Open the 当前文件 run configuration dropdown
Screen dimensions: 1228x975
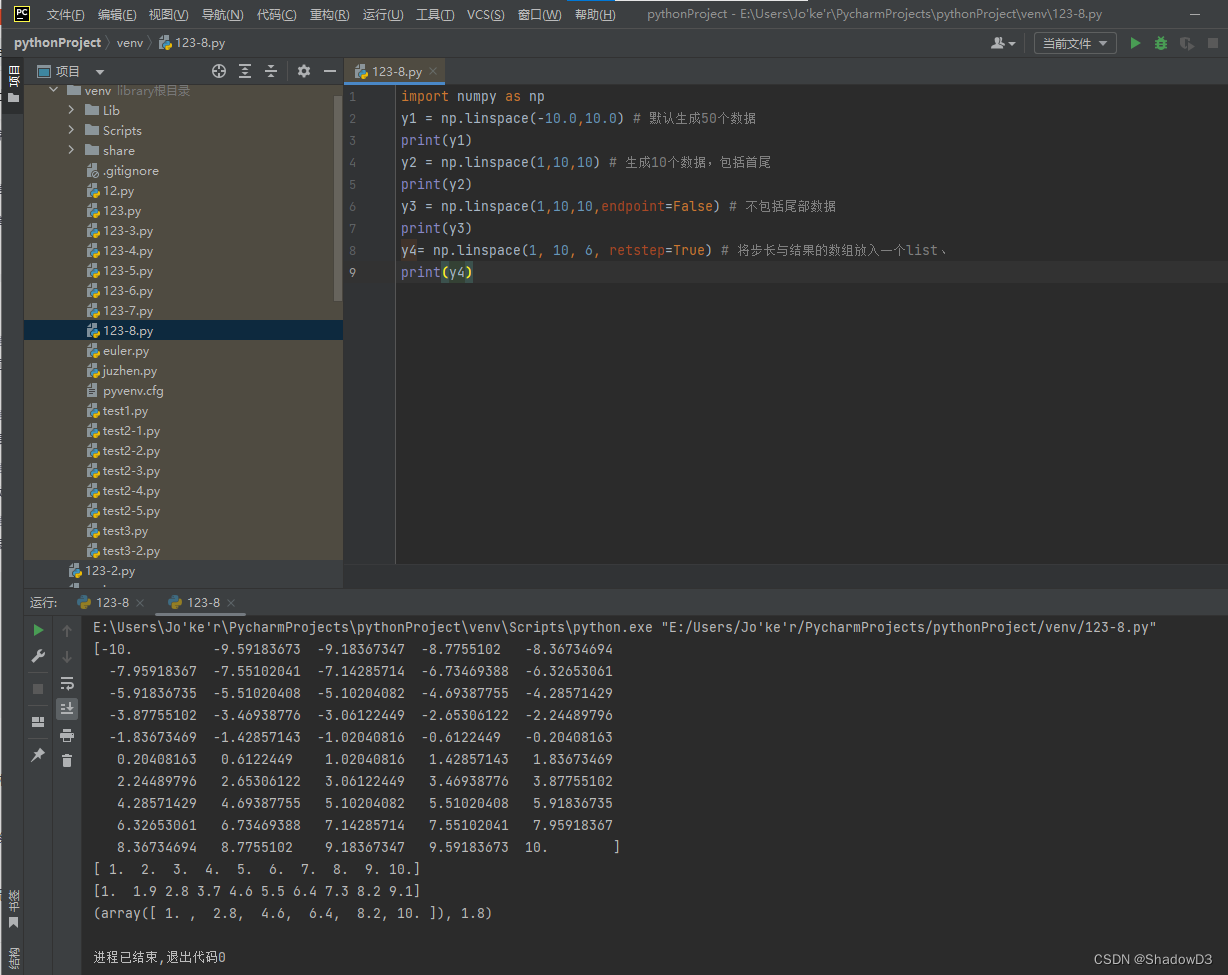pyautogui.click(x=1075, y=43)
